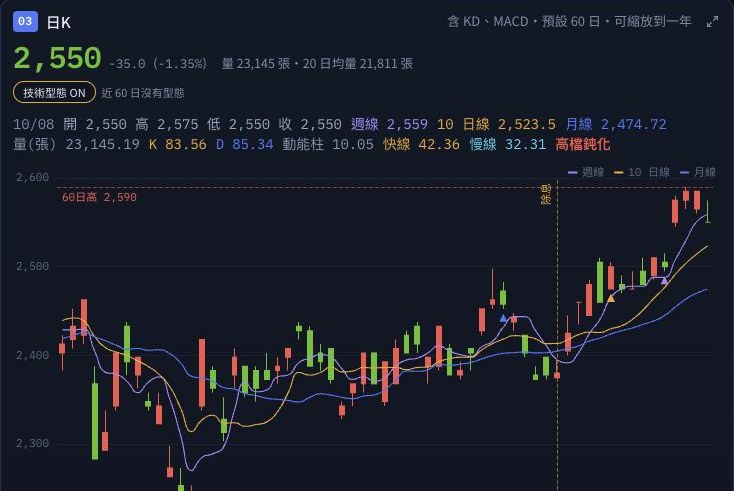Click the 量 23,145 張 volume text
Image resolution: width=734 pixels, height=491 pixels.
click(256, 64)
